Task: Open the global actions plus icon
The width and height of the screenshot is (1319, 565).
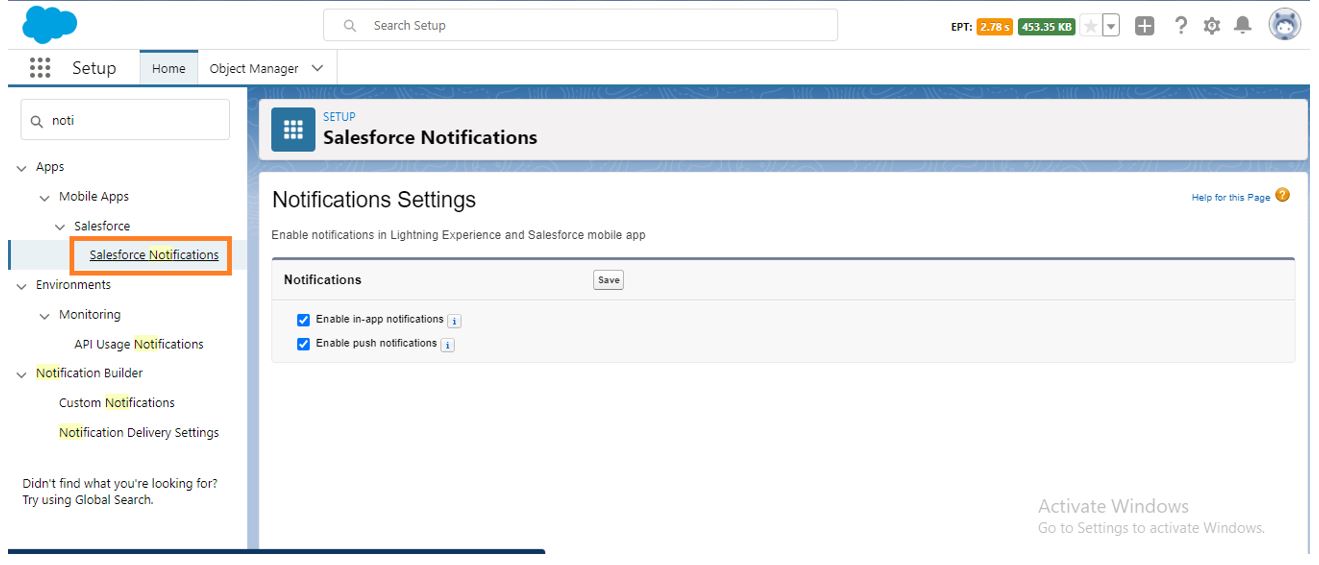Action: (1145, 27)
